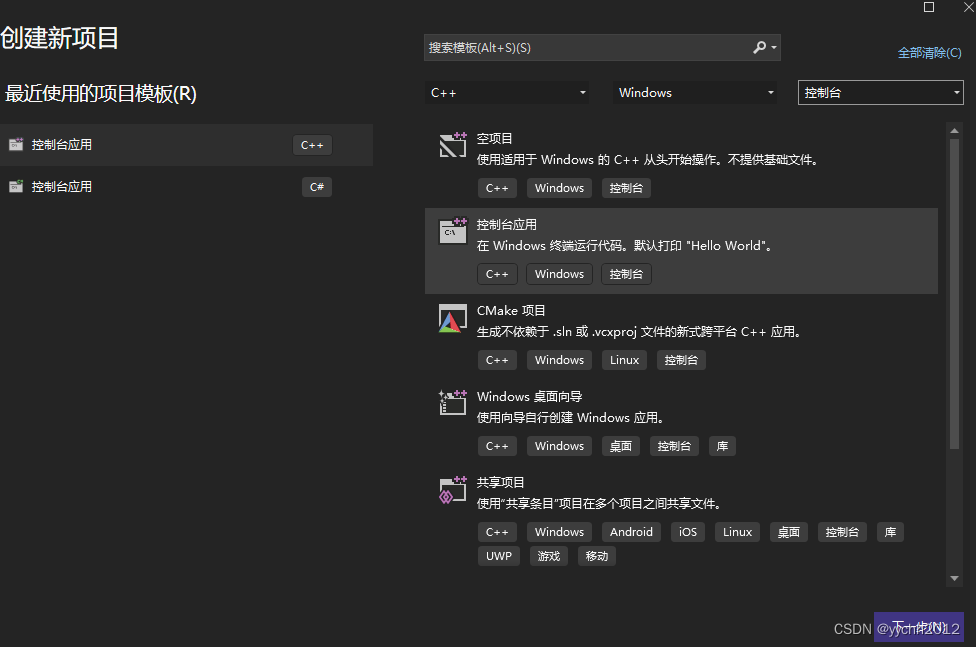Screen dimensions: 976x647
Task: Open the C++ language dropdown
Action: pyautogui.click(x=507, y=92)
